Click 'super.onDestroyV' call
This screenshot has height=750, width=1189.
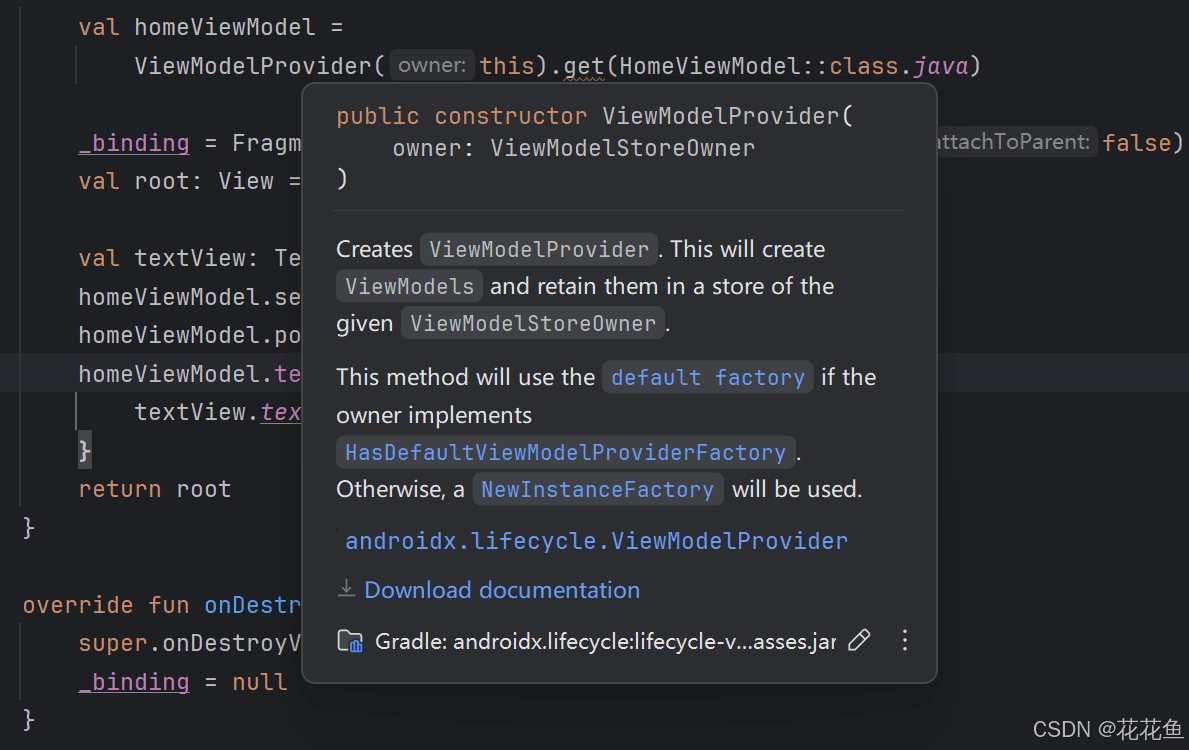coord(190,643)
